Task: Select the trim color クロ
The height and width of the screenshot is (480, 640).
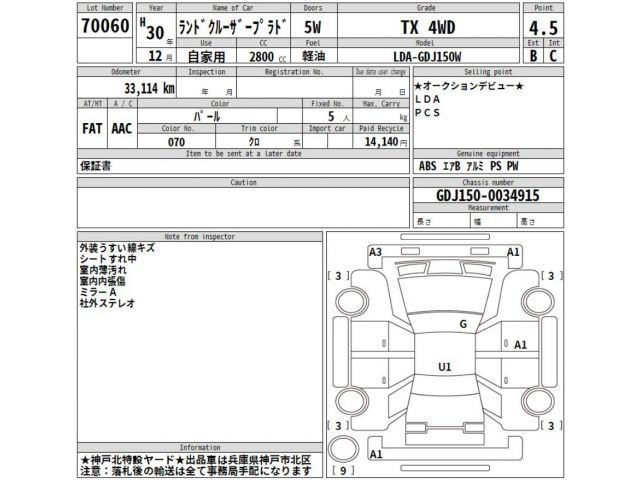Action: [x=254, y=142]
